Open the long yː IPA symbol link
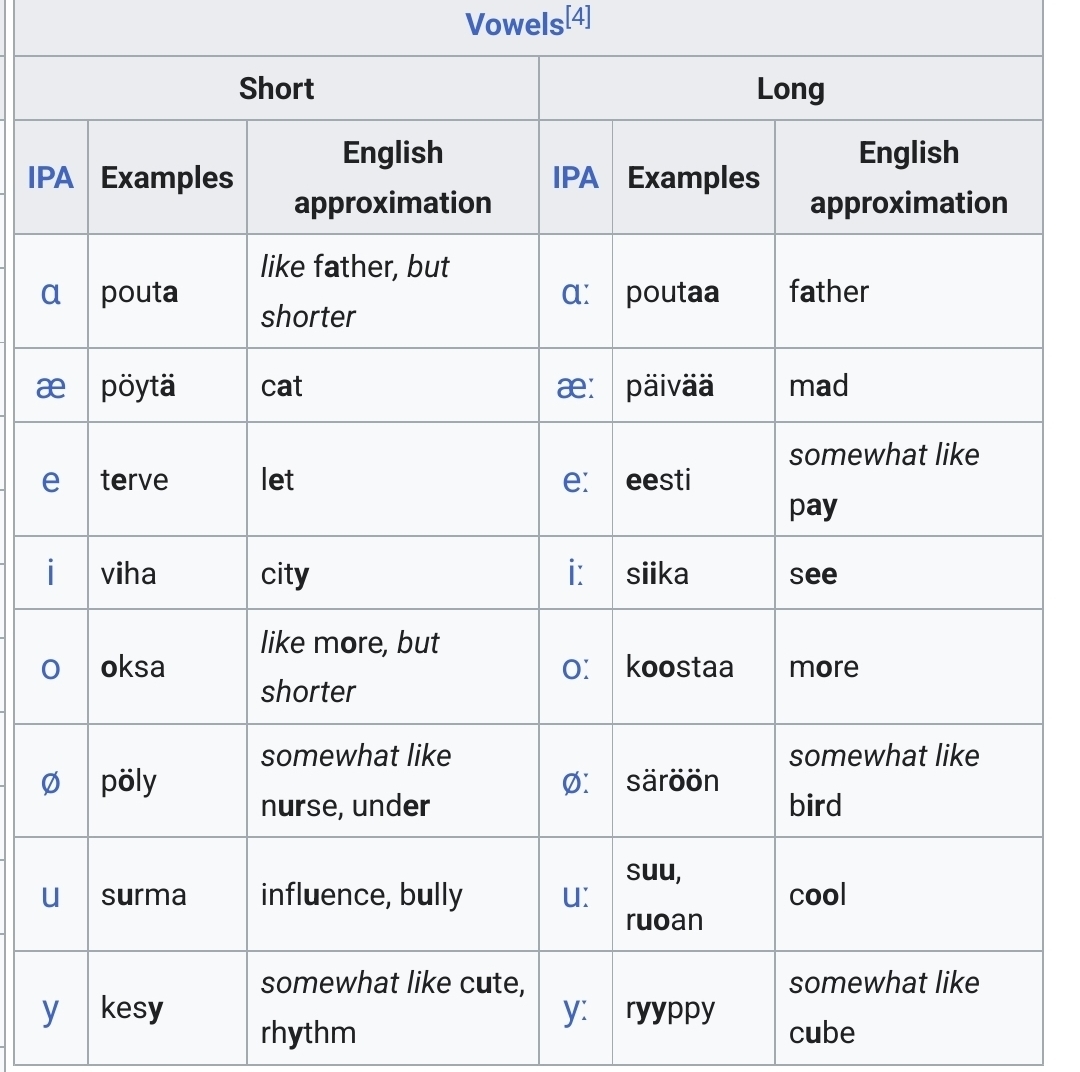Image resolution: width=1080 pixels, height=1072 pixels. pos(575,1008)
